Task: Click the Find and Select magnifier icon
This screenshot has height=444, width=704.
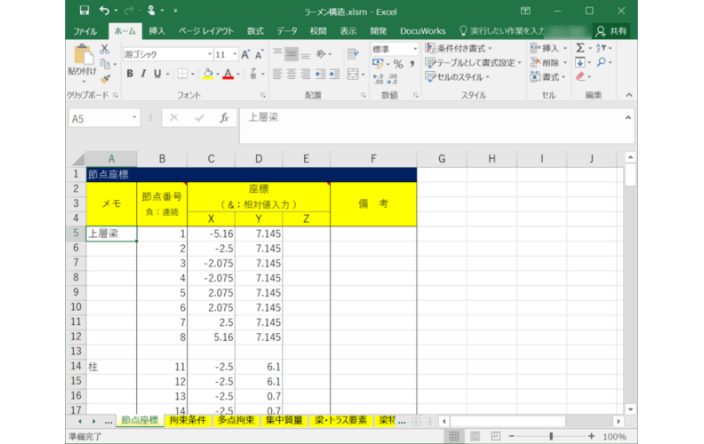Action: click(602, 62)
